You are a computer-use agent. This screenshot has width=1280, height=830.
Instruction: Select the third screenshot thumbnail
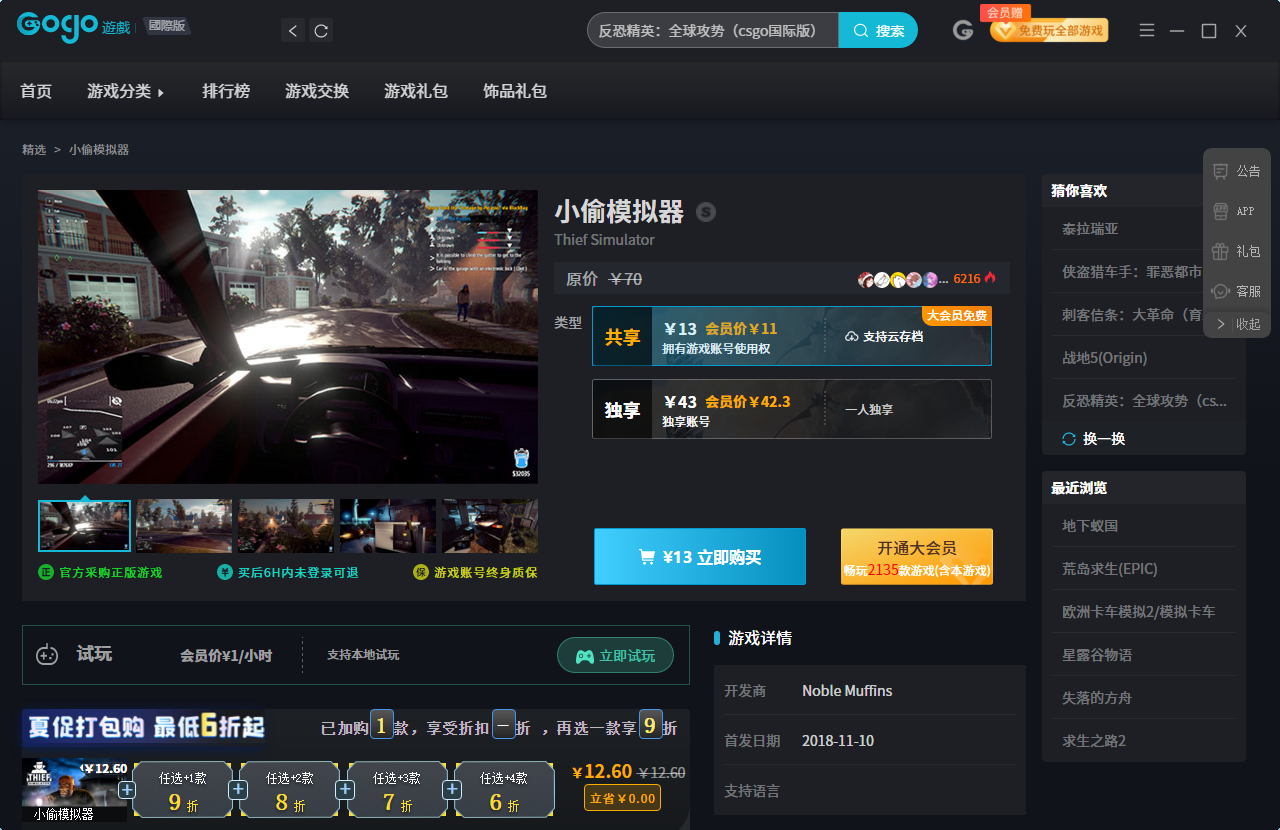(286, 526)
